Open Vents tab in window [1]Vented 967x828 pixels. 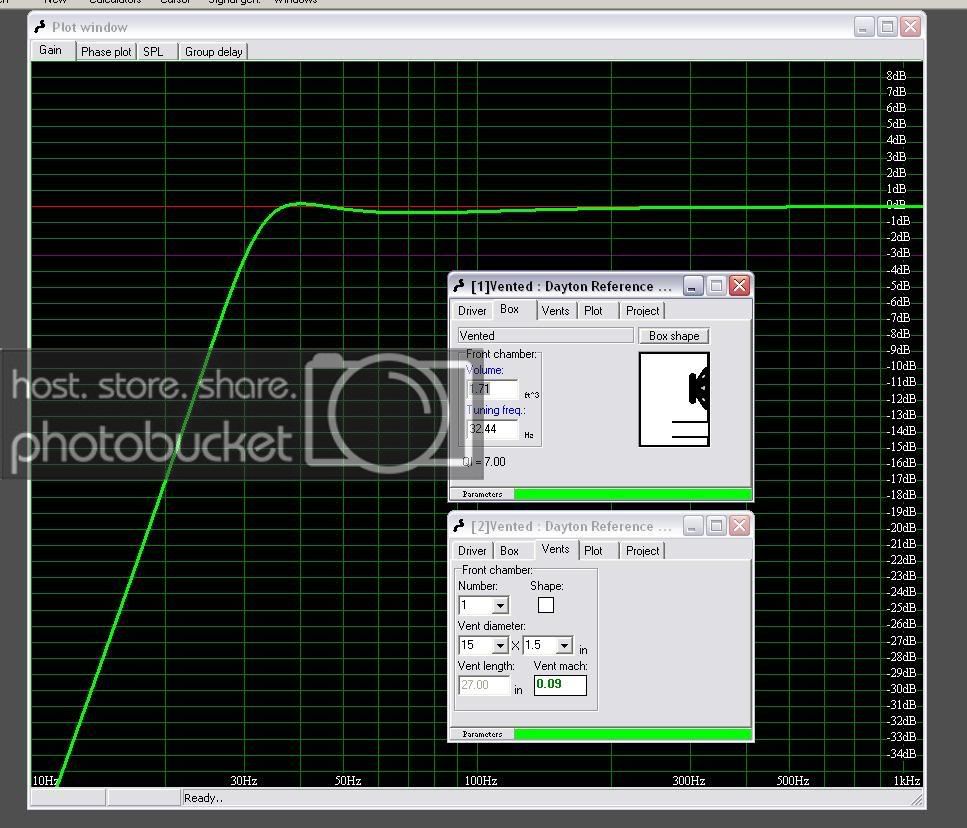[556, 311]
